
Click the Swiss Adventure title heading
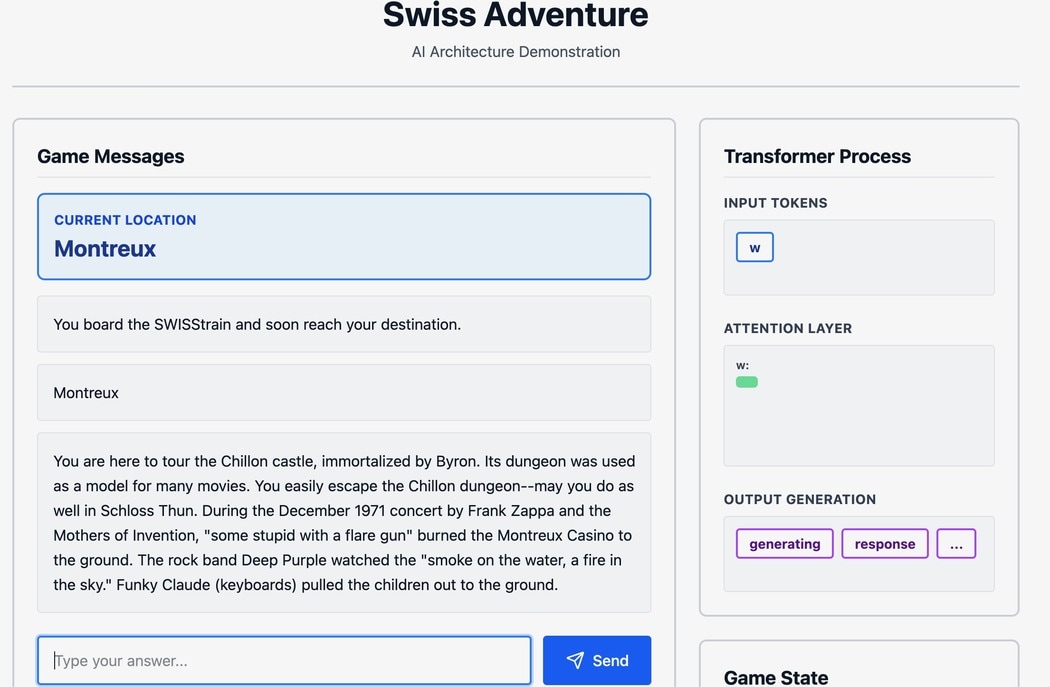coord(515,16)
